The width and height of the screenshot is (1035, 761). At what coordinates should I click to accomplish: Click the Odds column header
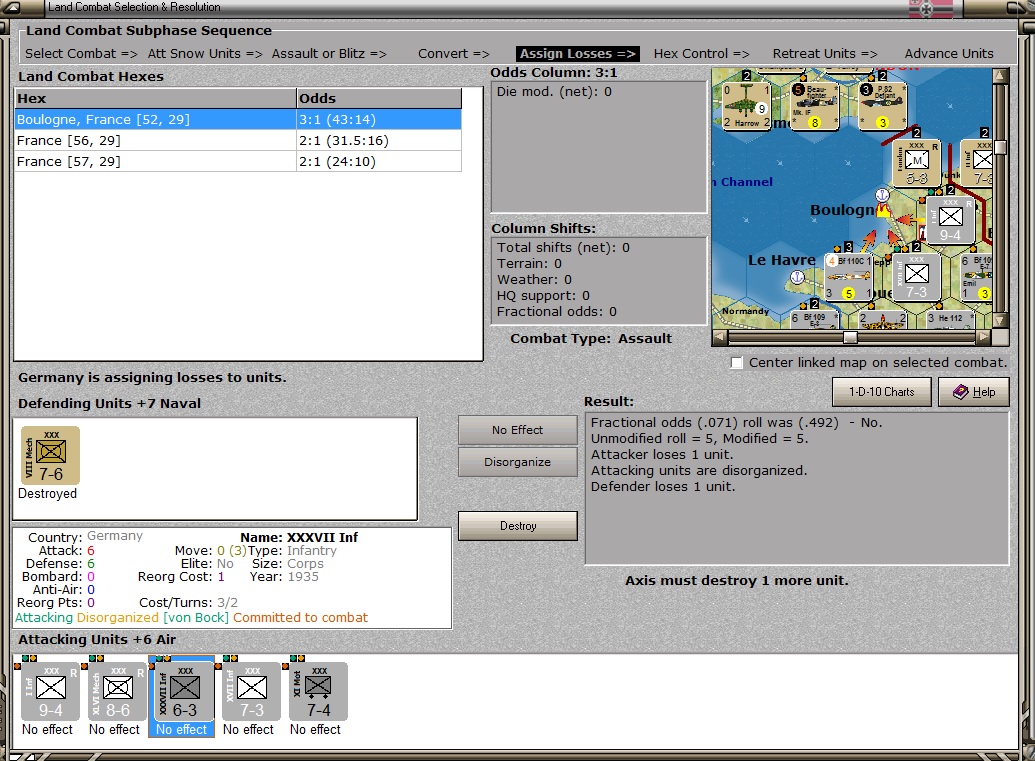[x=378, y=99]
